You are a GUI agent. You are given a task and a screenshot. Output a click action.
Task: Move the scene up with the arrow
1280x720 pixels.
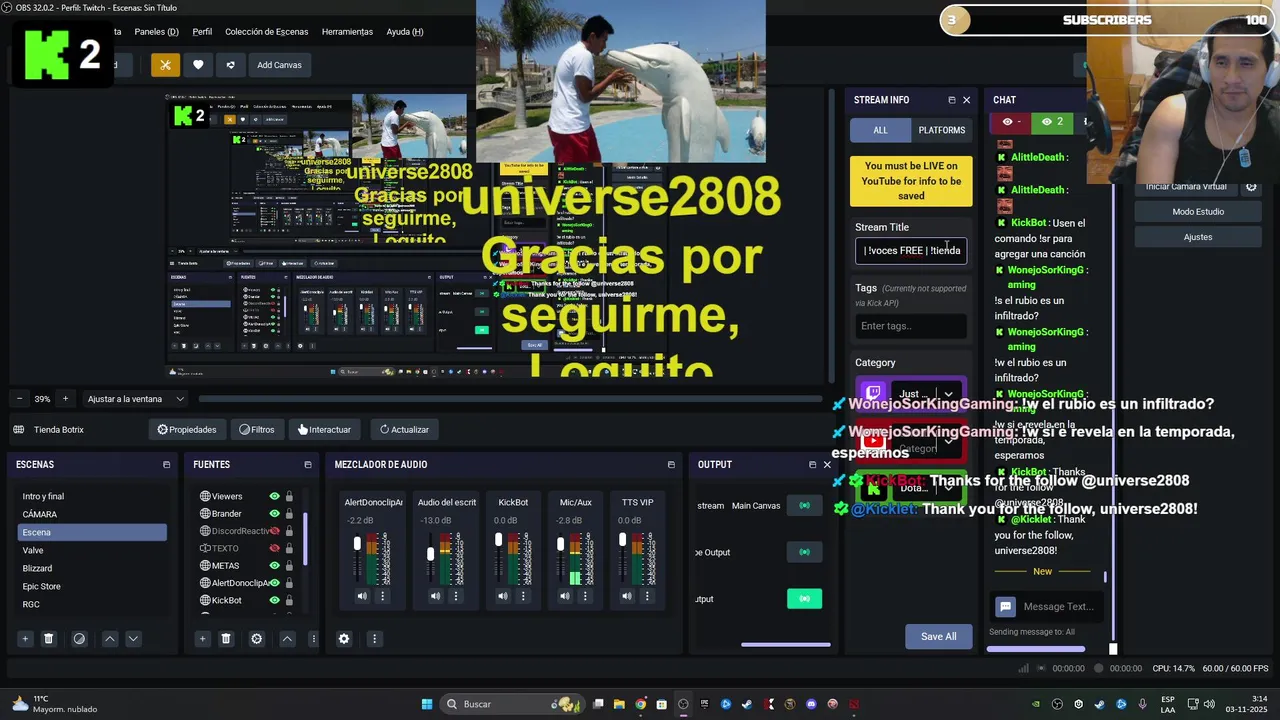tap(110, 639)
